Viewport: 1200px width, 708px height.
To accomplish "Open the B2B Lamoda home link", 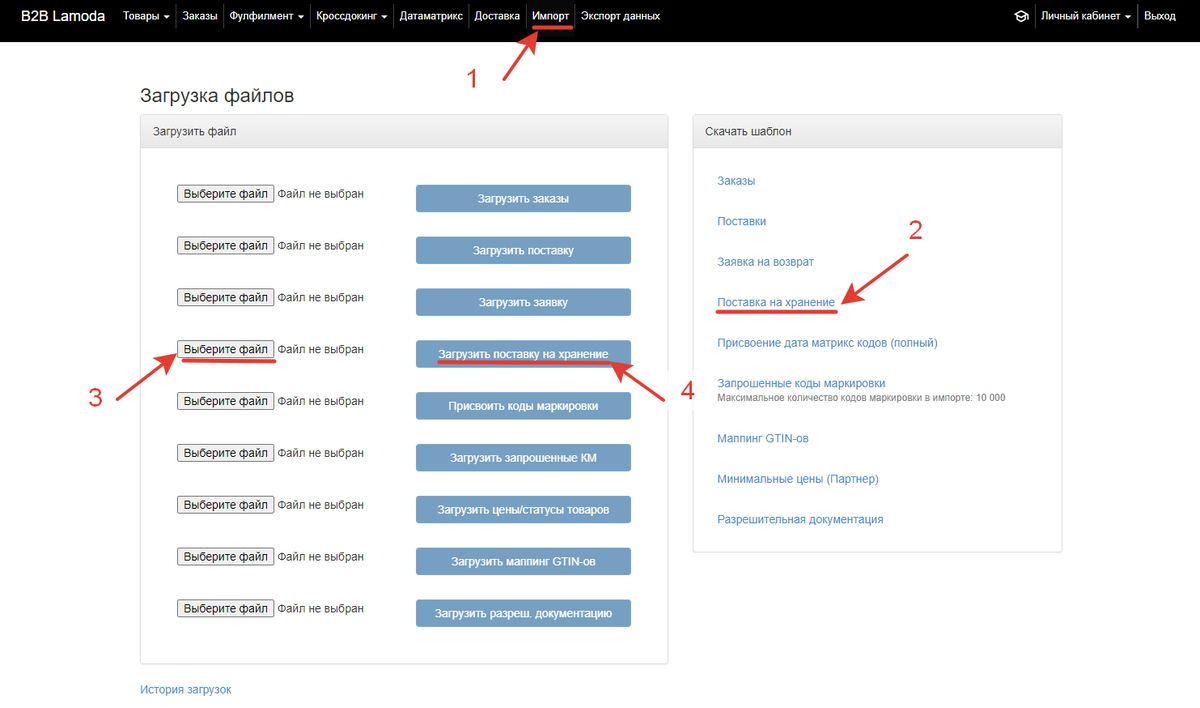I will 63,16.
